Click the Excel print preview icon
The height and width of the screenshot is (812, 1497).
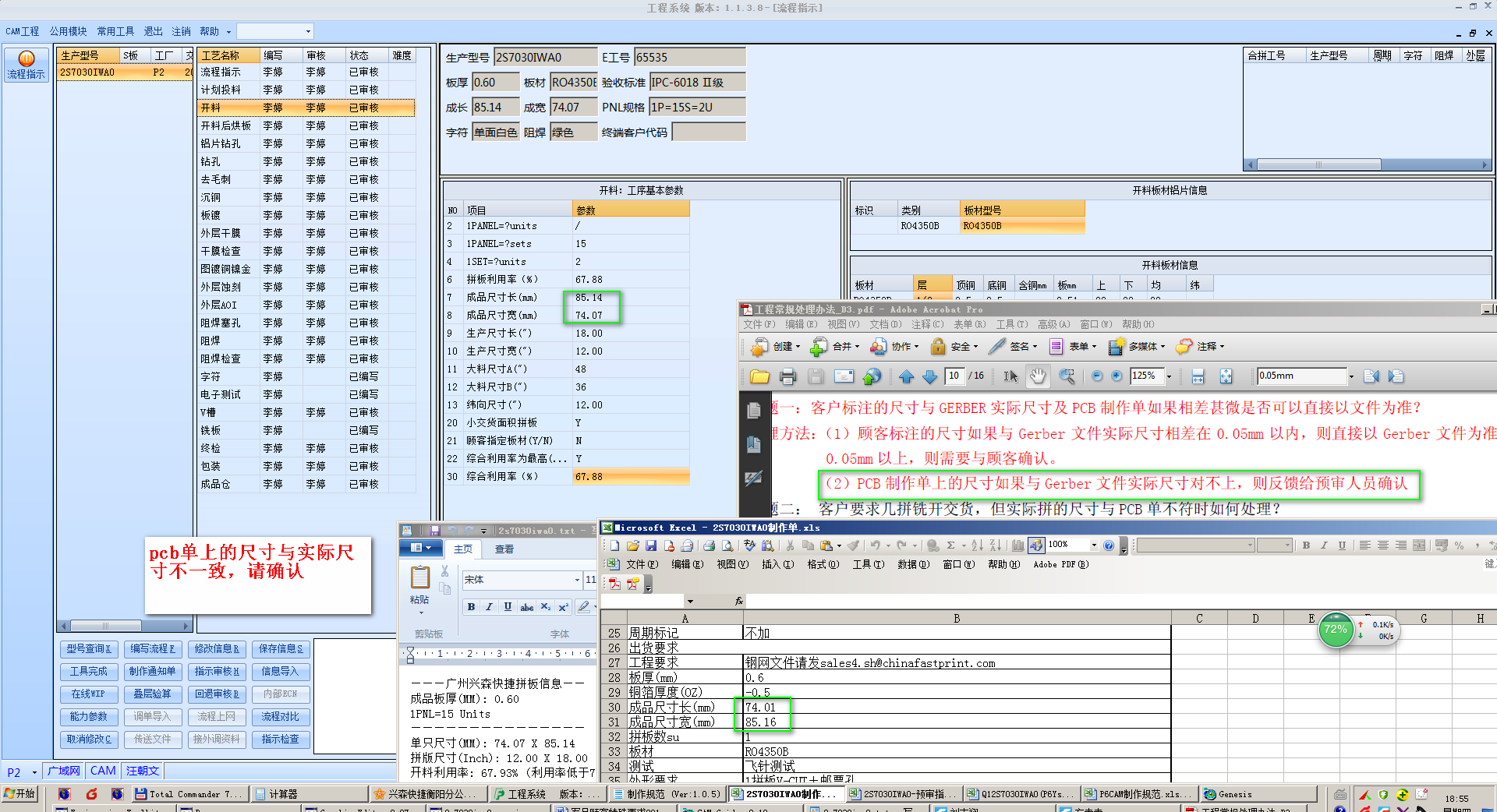click(x=727, y=545)
